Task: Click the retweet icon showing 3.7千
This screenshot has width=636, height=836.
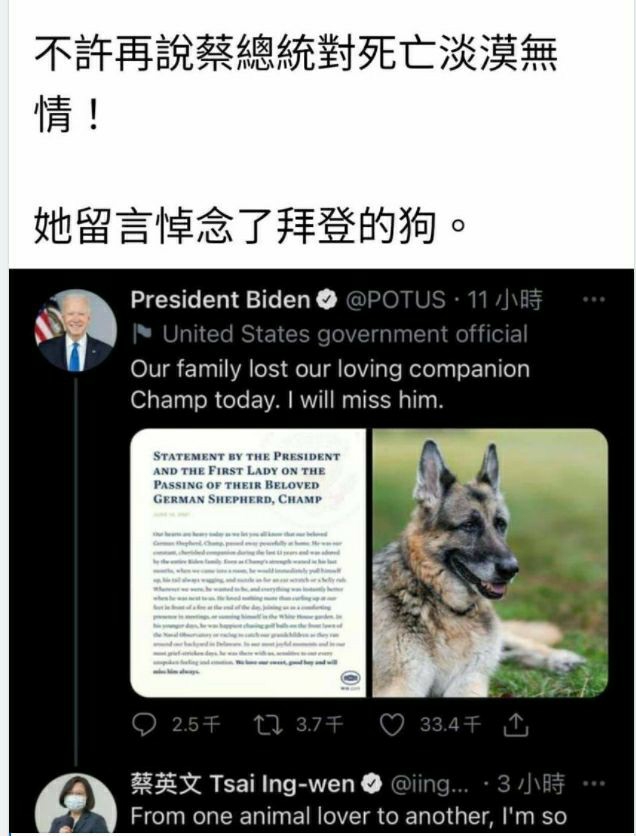Action: coord(268,725)
